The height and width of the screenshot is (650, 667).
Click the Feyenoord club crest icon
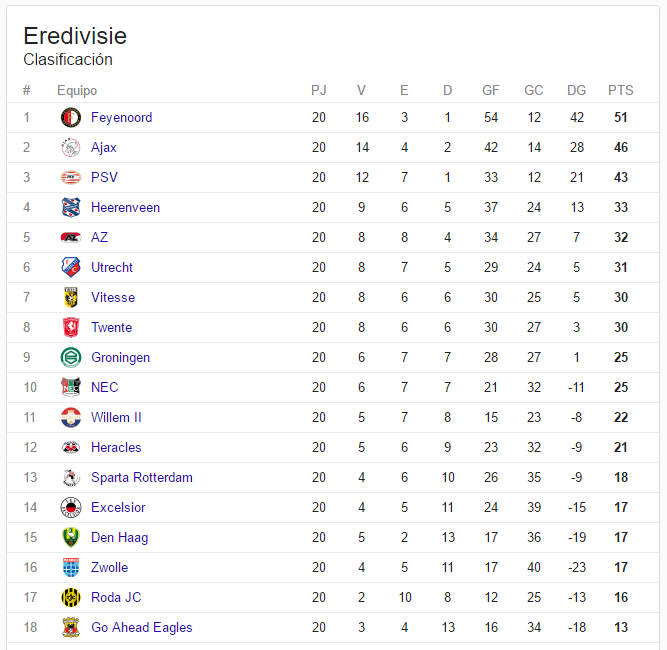click(x=71, y=117)
